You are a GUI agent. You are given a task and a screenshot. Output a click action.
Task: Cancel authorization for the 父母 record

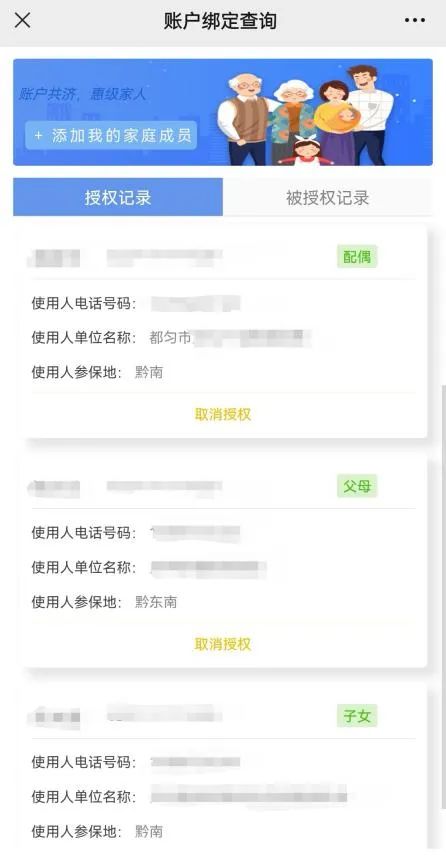click(x=223, y=644)
